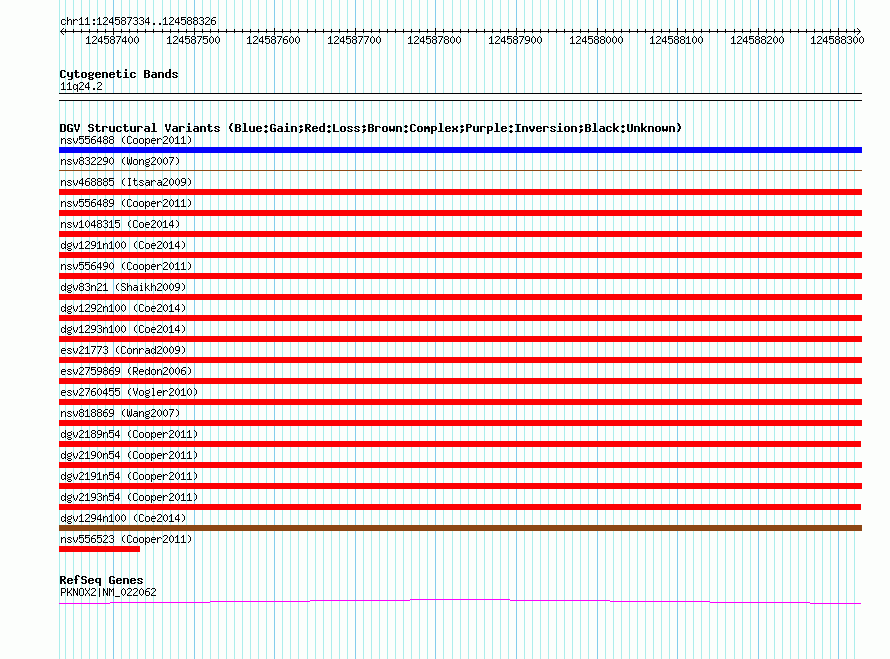This screenshot has width=890, height=659.
Task: Select dgv83n21 (Shaikh2009) label
Action: tap(123, 287)
